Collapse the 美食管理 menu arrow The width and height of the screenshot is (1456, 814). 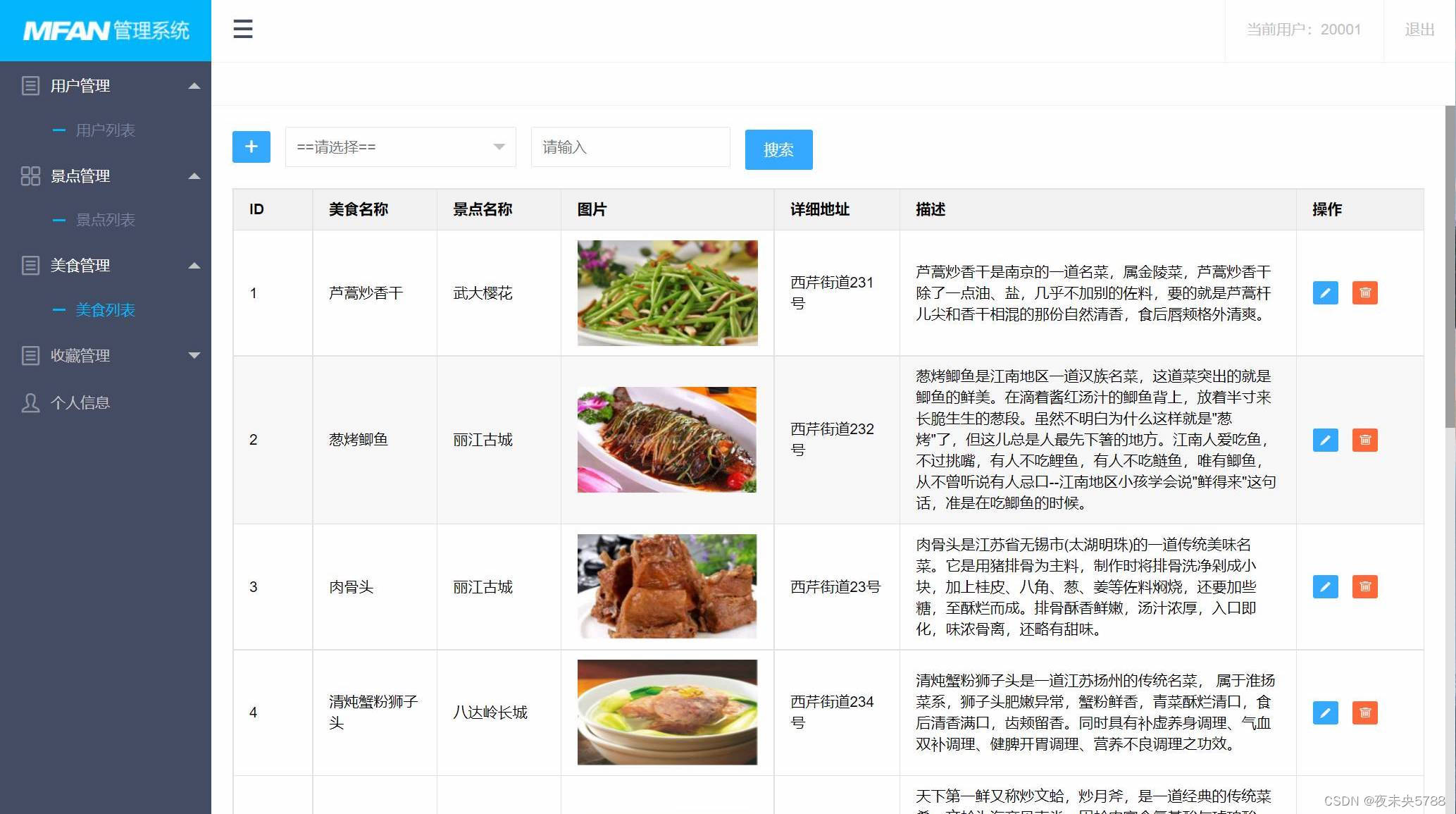(x=194, y=266)
